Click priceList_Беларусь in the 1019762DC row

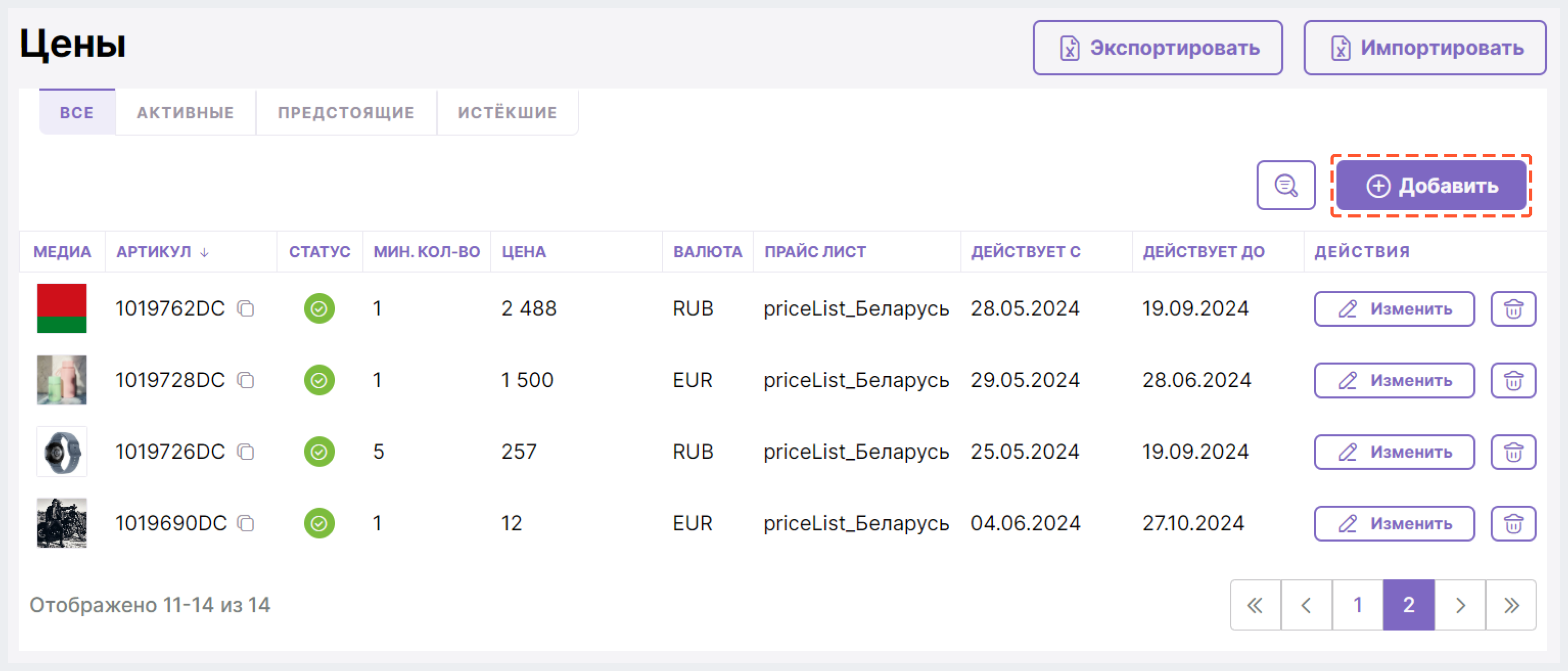(x=856, y=309)
